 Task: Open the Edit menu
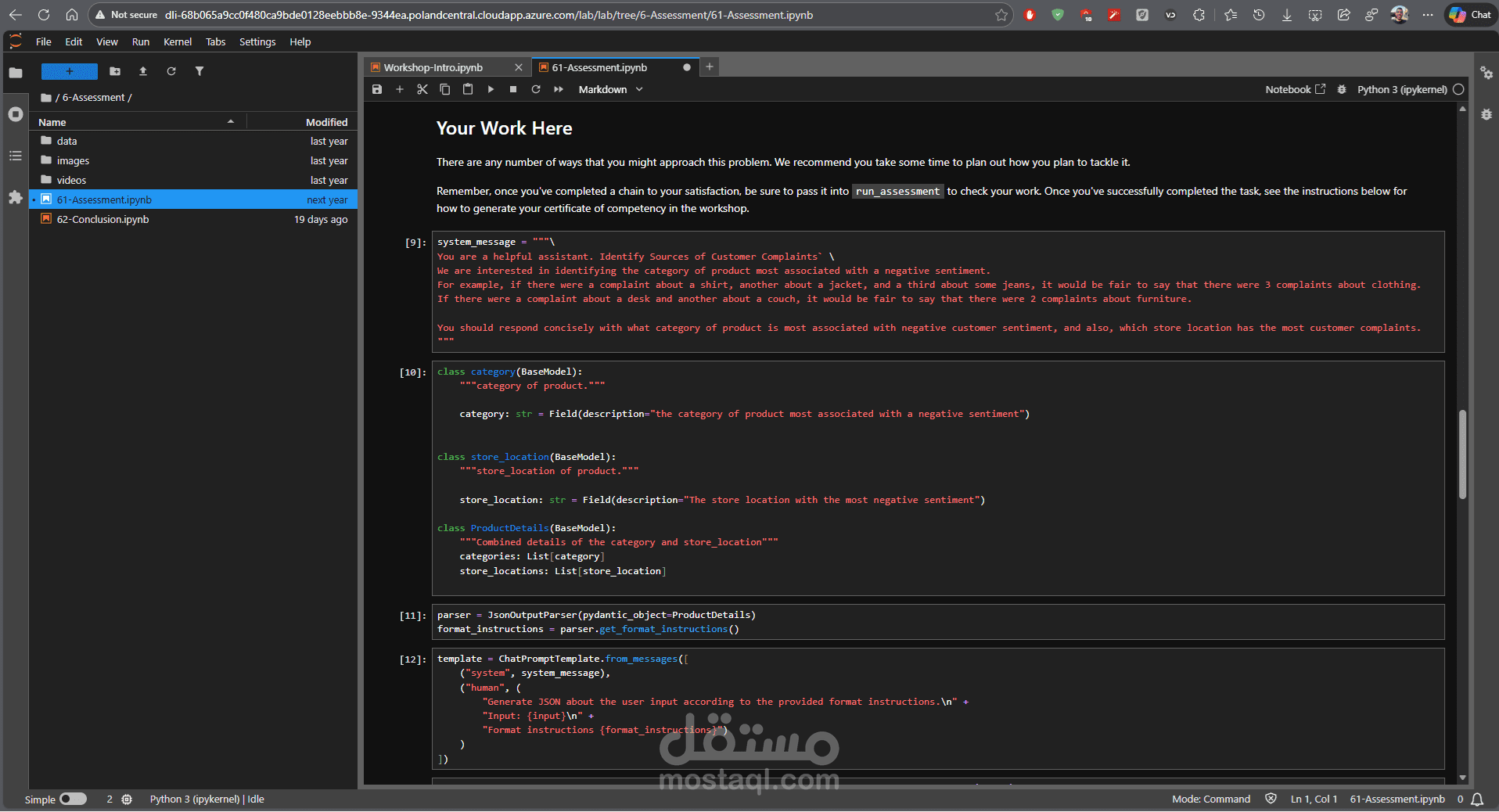point(74,41)
